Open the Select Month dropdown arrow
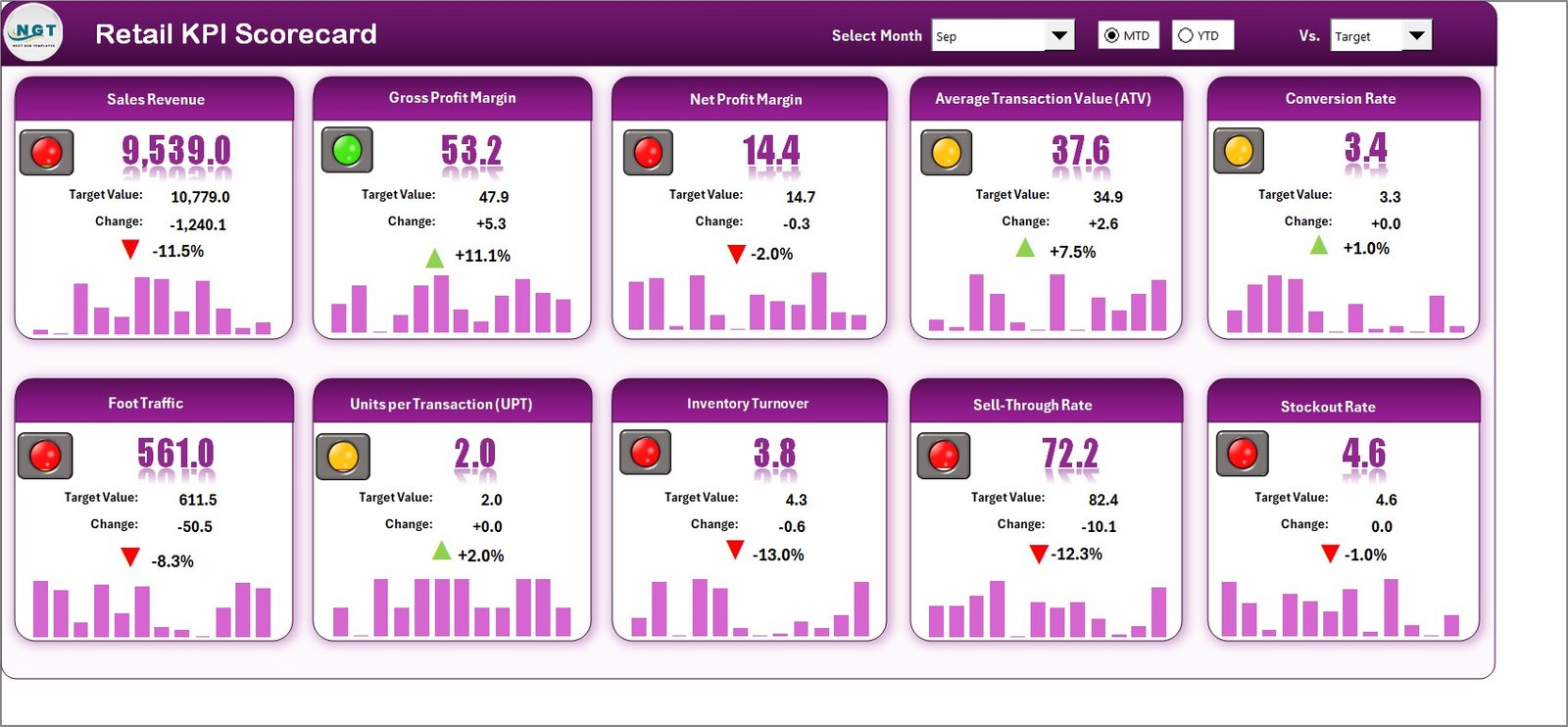Viewport: 1568px width, 727px height. [1059, 35]
